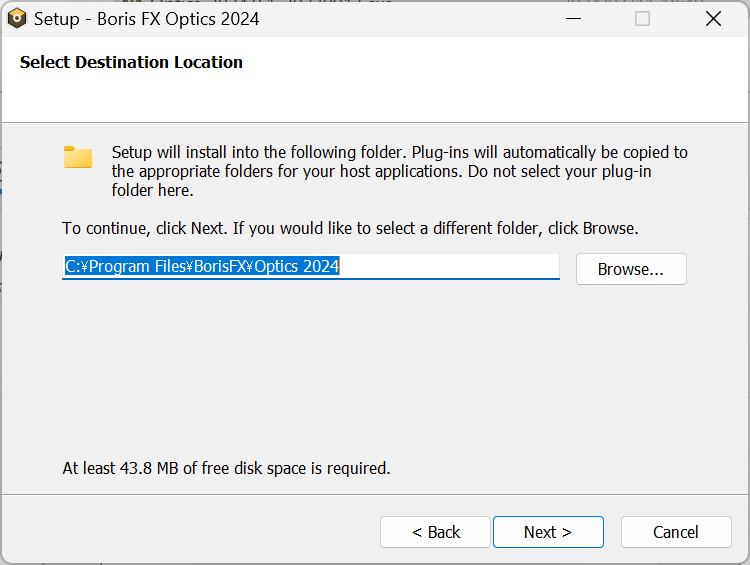
Task: Click the 43.8 MB free disk space notice
Action: (x=226, y=468)
